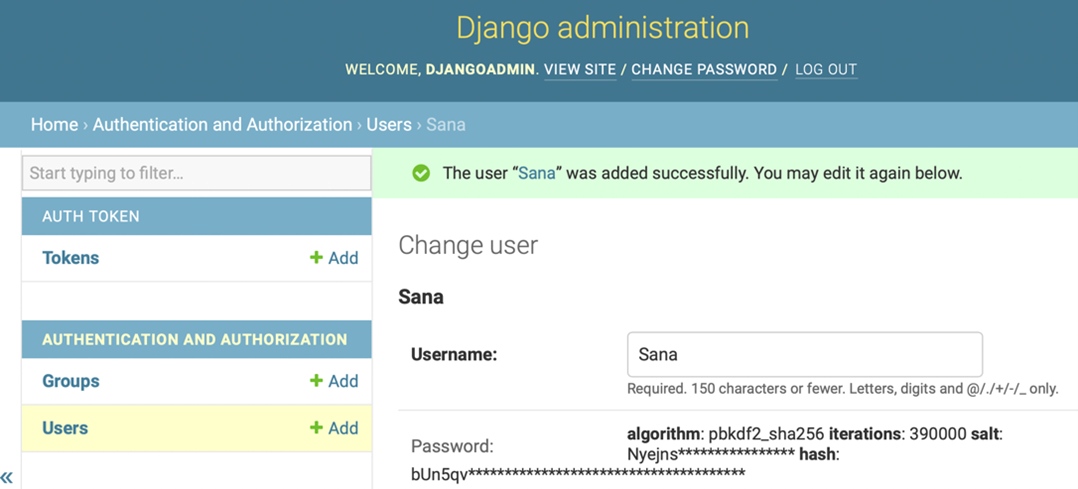Screen dimensions: 1078x489
Task: Select Users in the sidebar
Action: pos(65,428)
